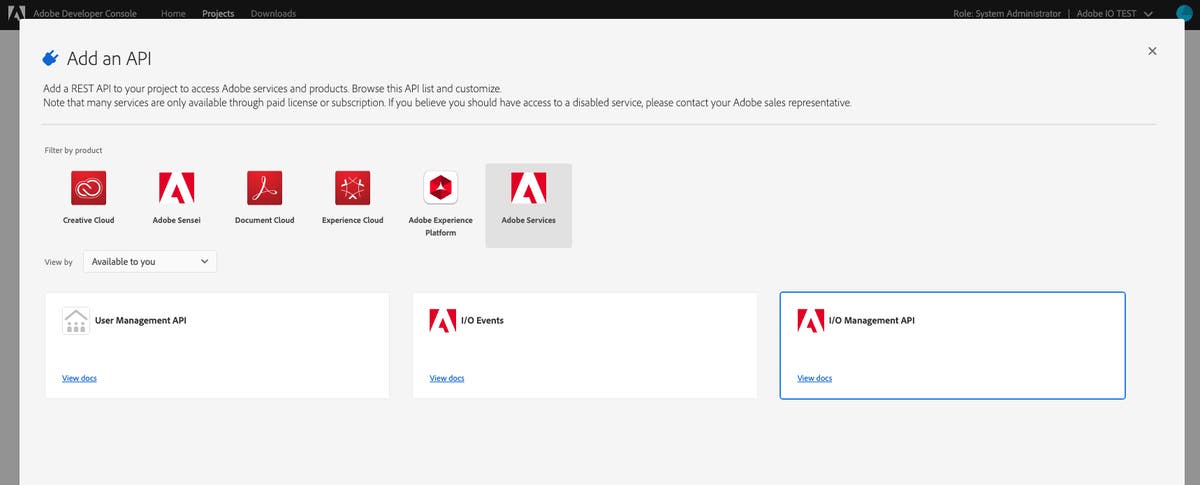Open View docs for User Management API

(x=79, y=378)
